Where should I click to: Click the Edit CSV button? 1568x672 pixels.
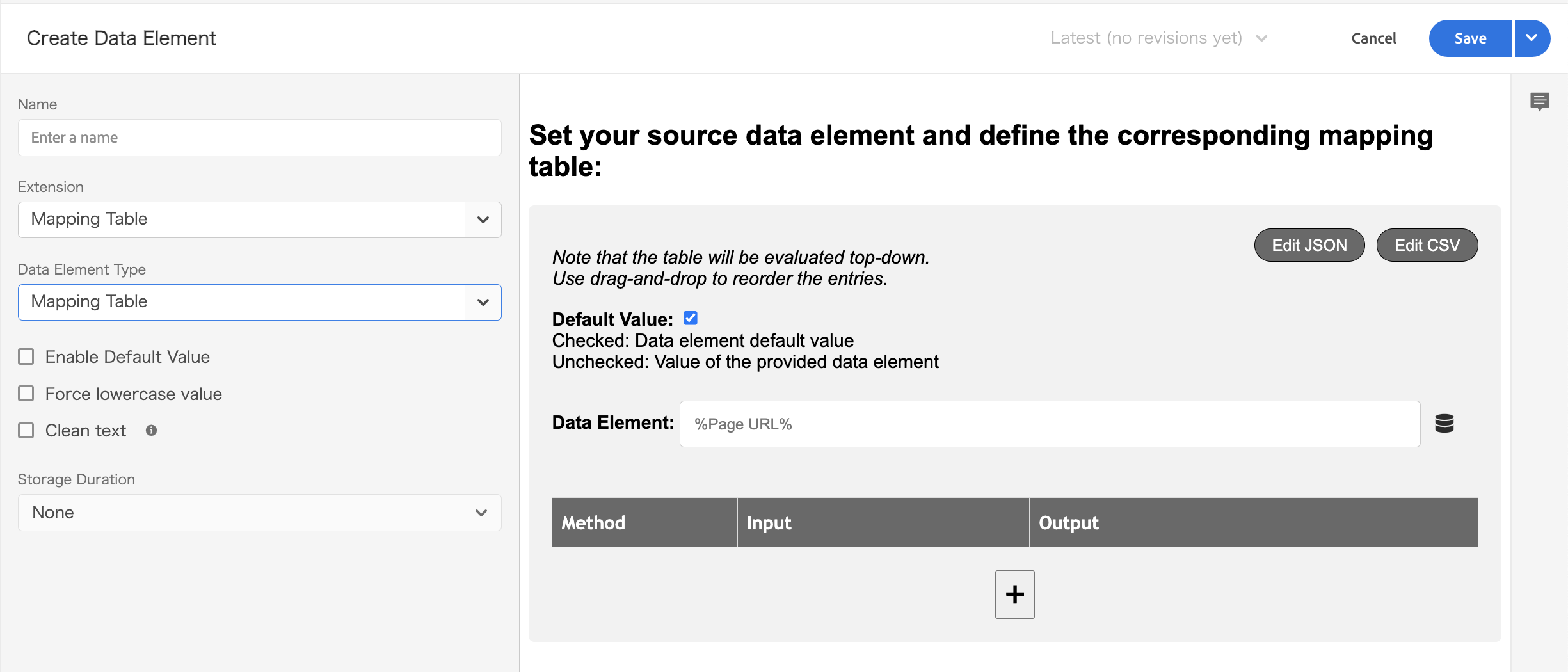click(x=1427, y=245)
